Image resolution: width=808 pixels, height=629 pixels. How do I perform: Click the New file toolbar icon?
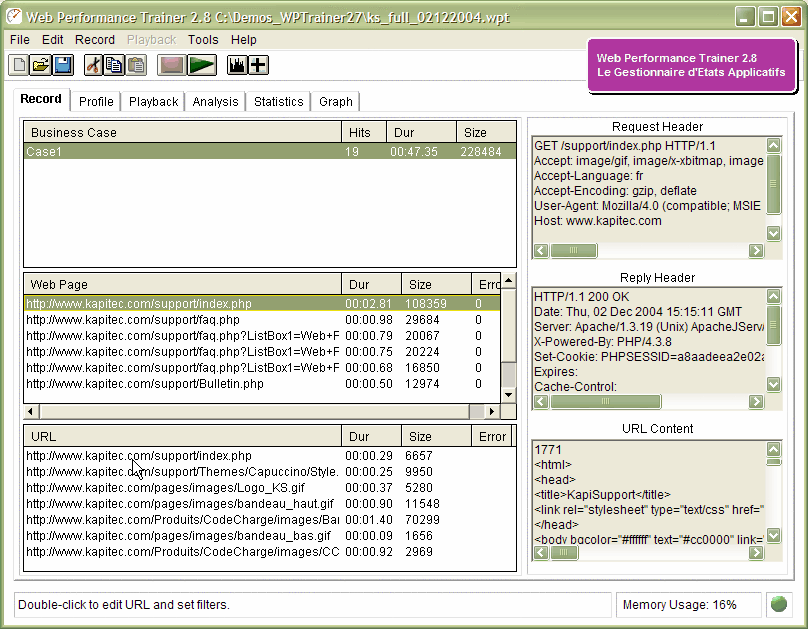coord(19,65)
